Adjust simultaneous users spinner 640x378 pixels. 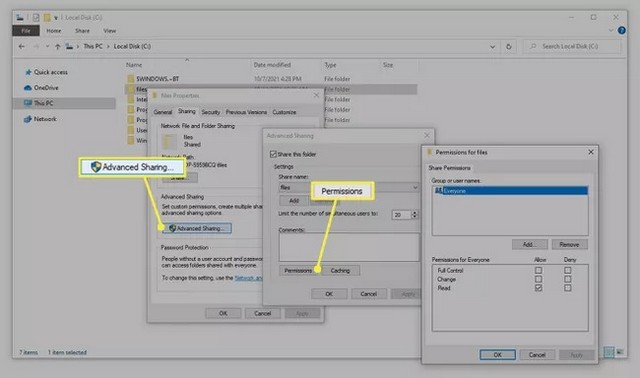(415, 215)
